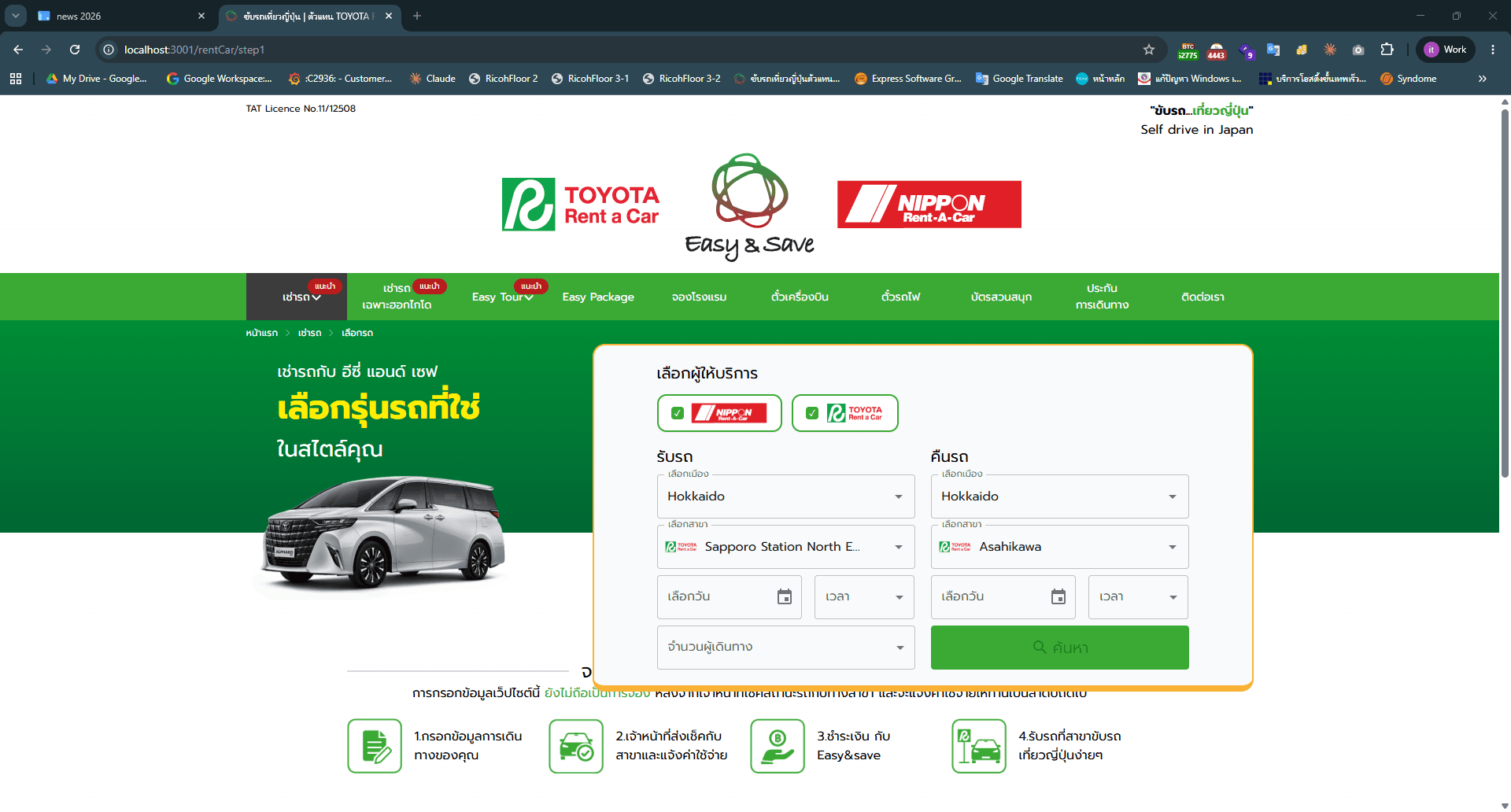The height and width of the screenshot is (812, 1511).
Task: Switch to the news 2026 browser tab
Action: point(122,16)
